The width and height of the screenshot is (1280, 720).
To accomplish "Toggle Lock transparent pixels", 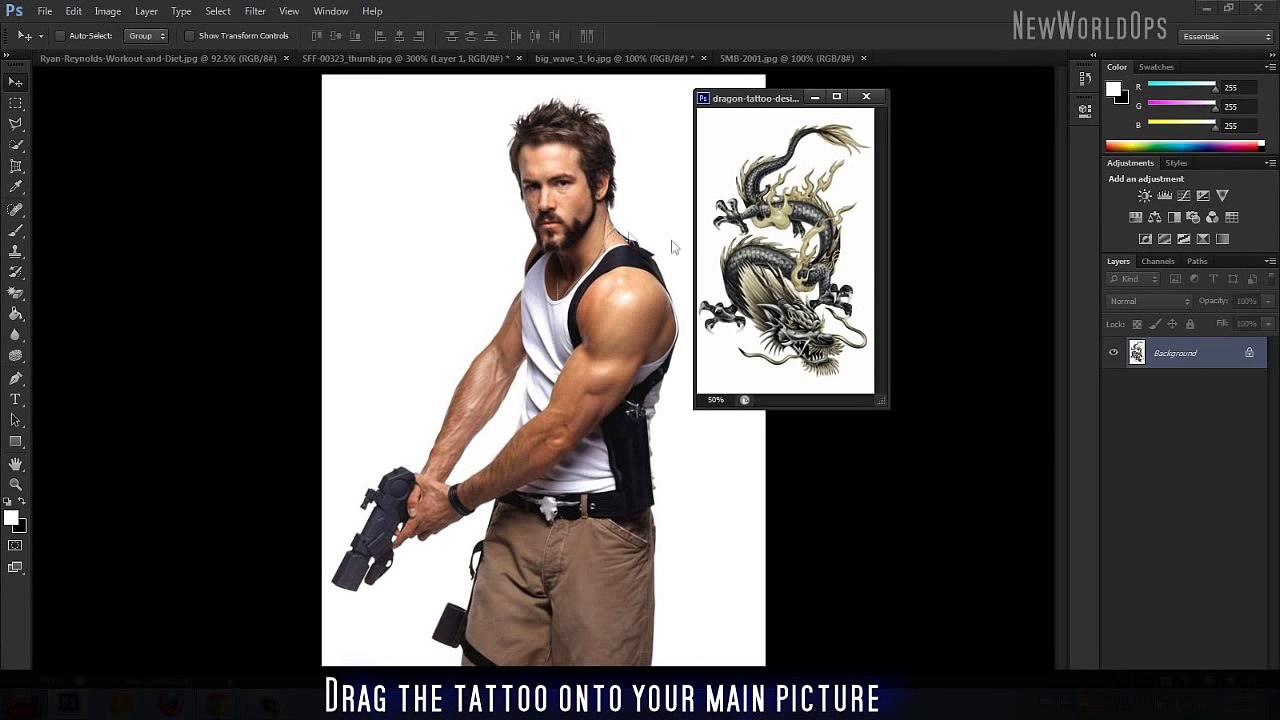I will click(x=1137, y=324).
